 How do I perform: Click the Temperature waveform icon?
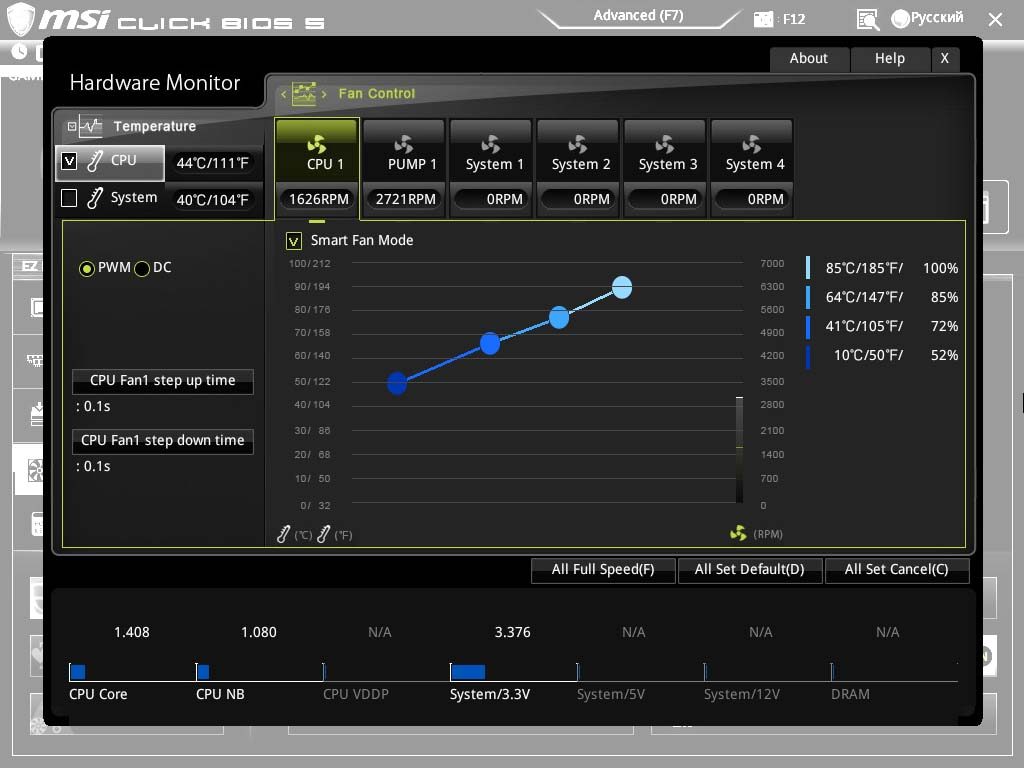click(90, 126)
